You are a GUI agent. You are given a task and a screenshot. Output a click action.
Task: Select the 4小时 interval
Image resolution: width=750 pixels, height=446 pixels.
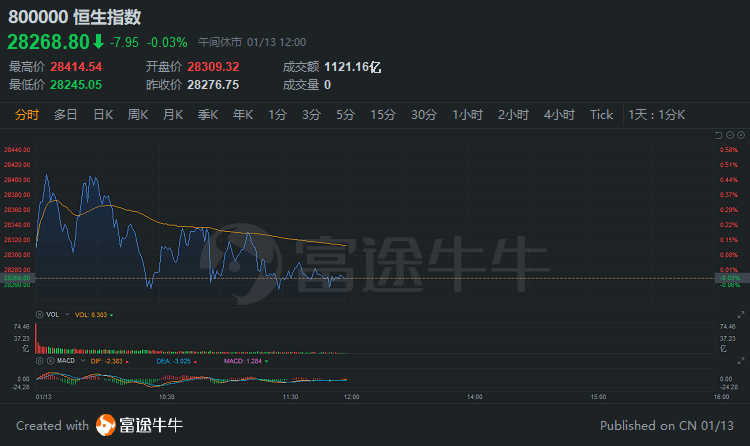[559, 115]
